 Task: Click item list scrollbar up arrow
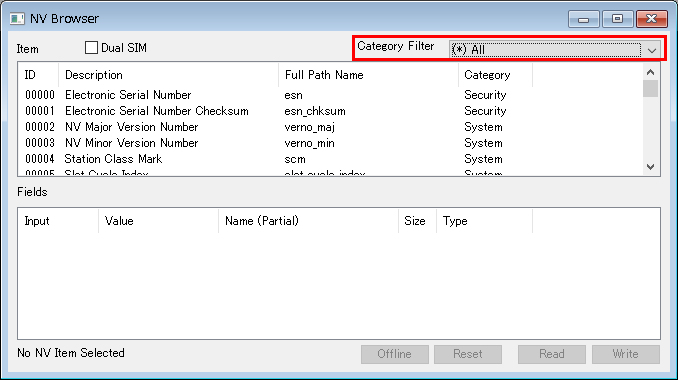pos(651,72)
